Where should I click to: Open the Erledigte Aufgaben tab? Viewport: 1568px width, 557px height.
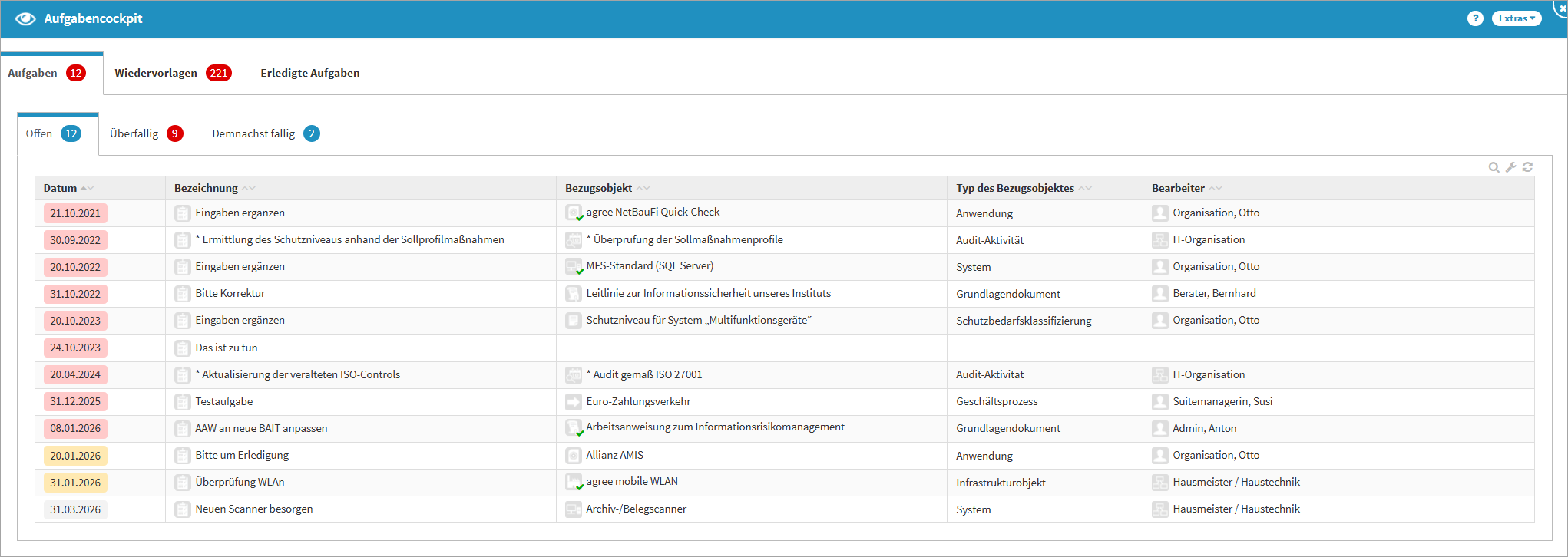point(309,73)
